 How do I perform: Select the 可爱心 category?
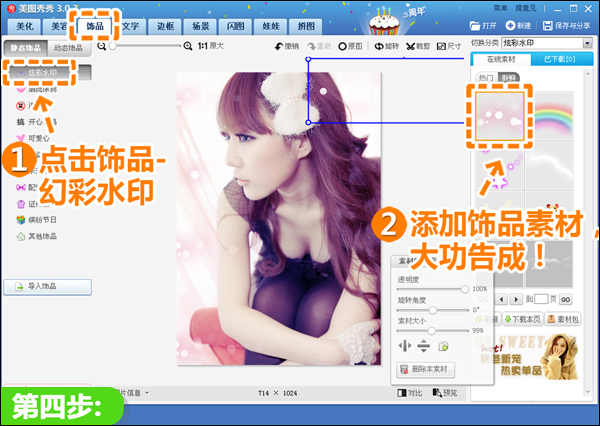[33, 138]
